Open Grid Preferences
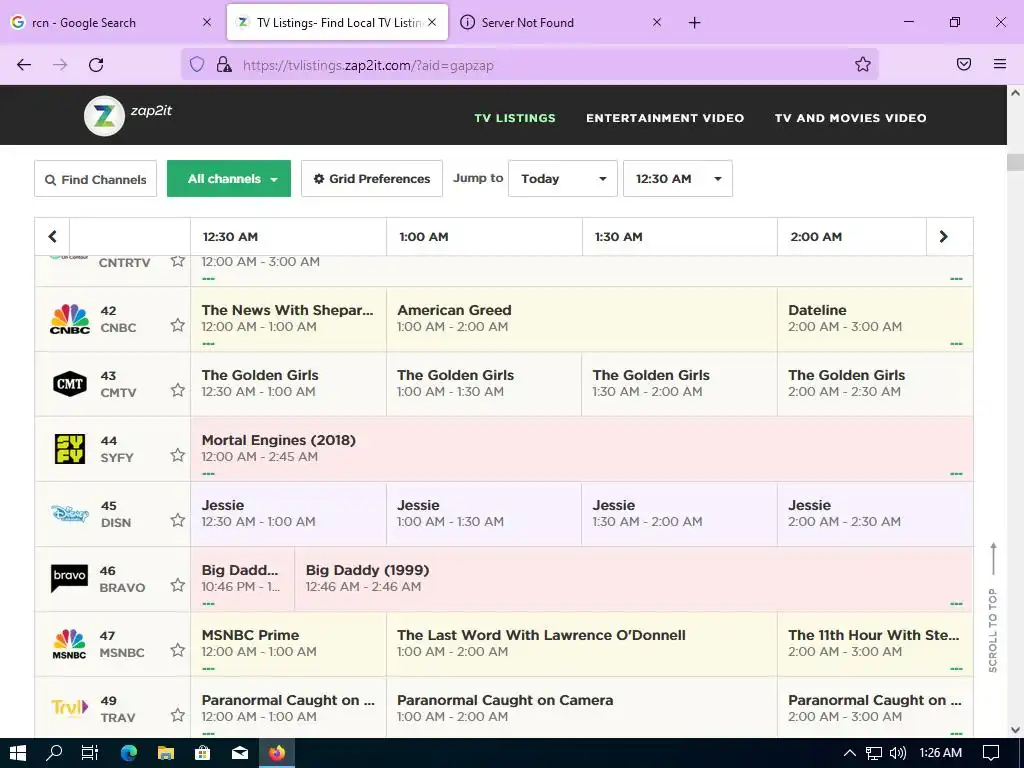This screenshot has height=768, width=1024. pyautogui.click(x=372, y=178)
